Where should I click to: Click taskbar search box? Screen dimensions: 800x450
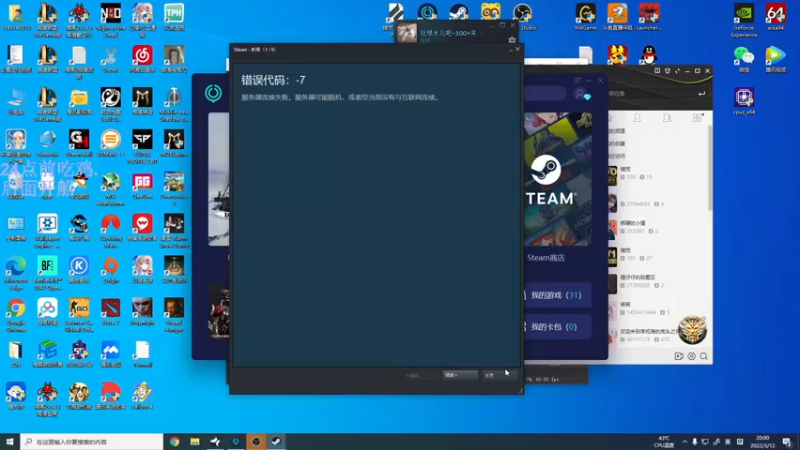[x=92, y=441]
